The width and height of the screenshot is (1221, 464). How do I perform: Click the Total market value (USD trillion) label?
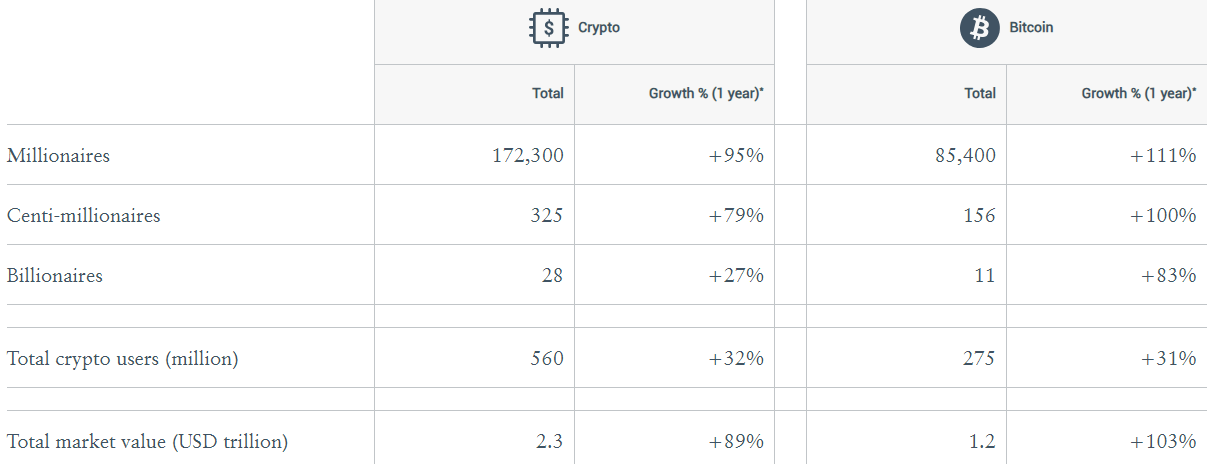147,441
